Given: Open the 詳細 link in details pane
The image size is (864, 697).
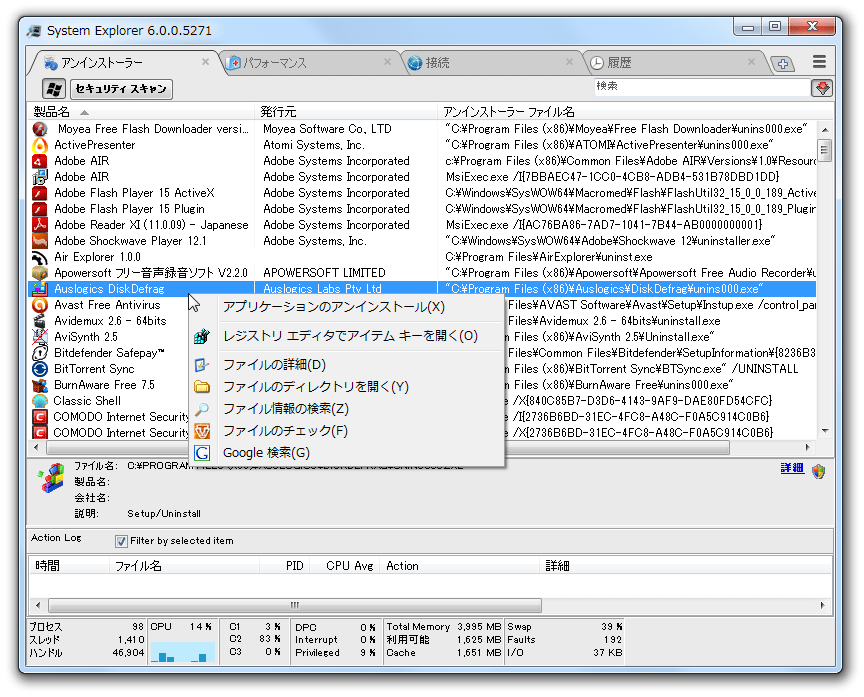Looking at the screenshot, I should [792, 468].
